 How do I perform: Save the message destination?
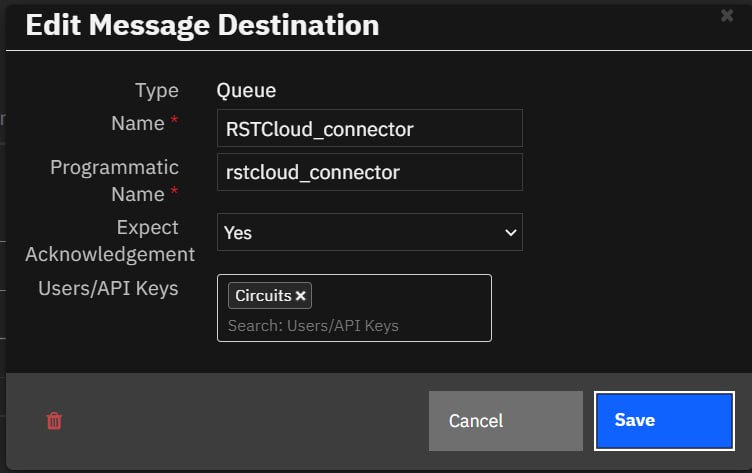tap(663, 420)
